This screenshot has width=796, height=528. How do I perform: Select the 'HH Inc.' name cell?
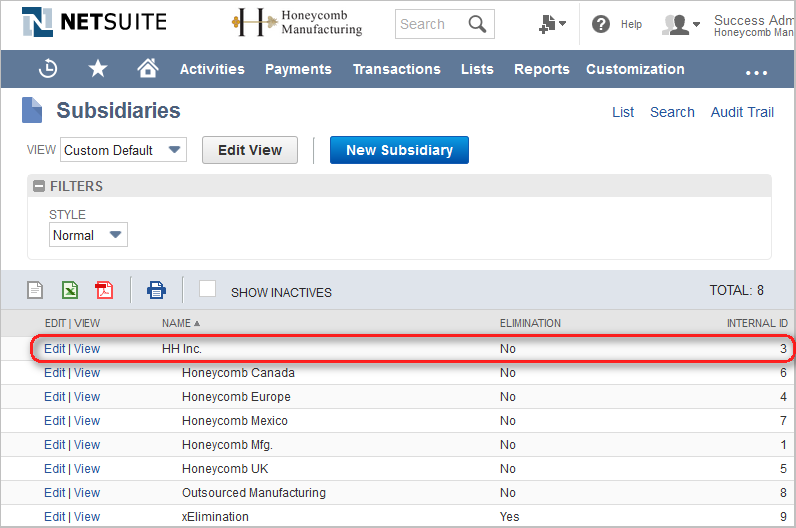tap(182, 349)
